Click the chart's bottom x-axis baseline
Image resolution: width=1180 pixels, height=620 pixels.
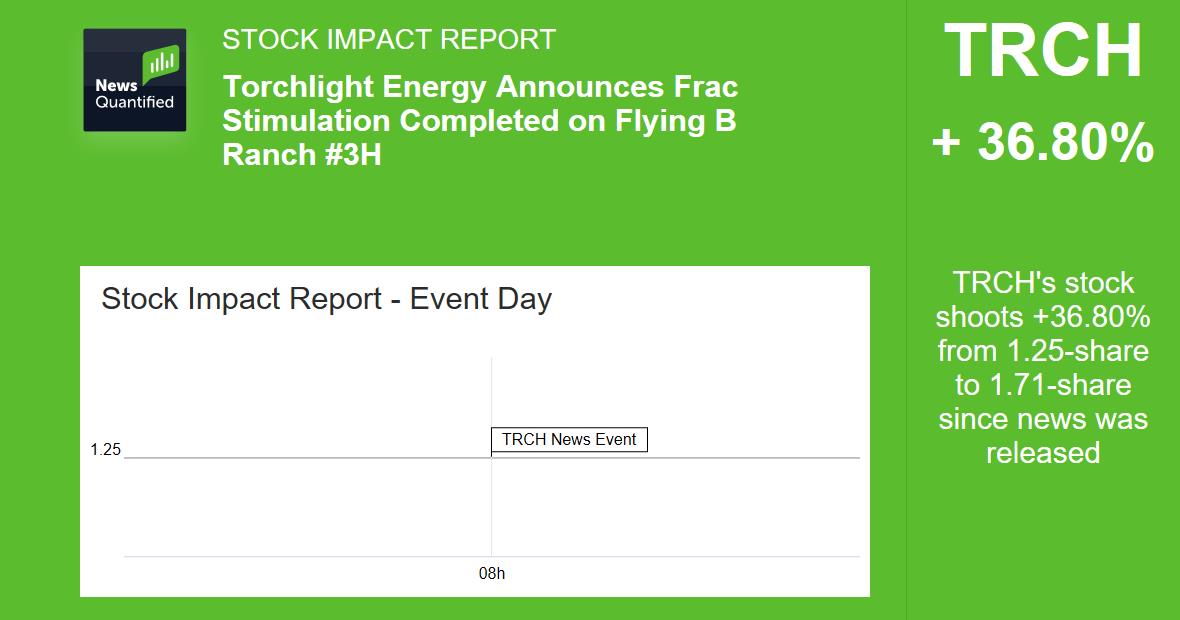[x=300, y=556]
